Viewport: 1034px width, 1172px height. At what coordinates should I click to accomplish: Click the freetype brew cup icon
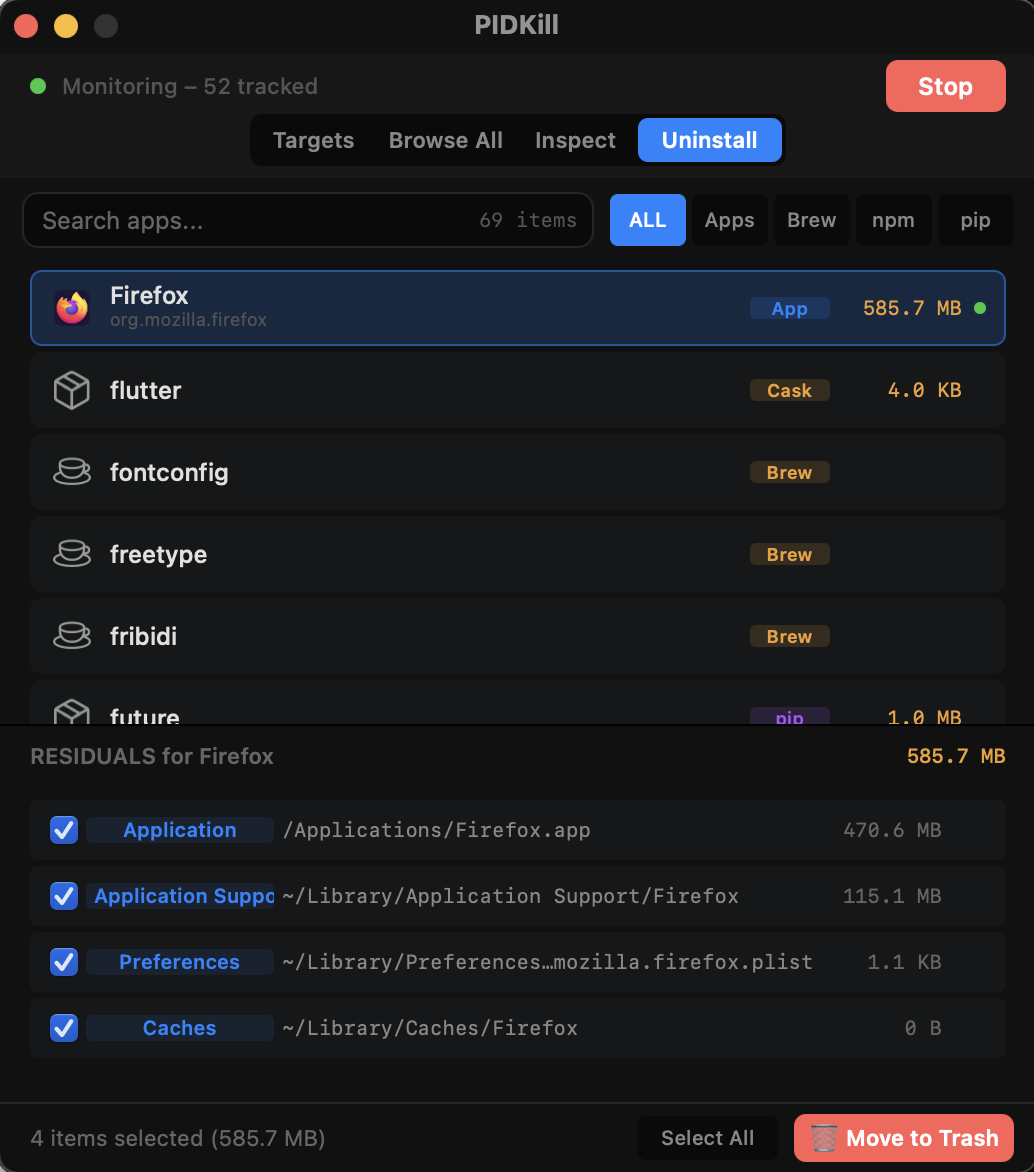pos(71,555)
